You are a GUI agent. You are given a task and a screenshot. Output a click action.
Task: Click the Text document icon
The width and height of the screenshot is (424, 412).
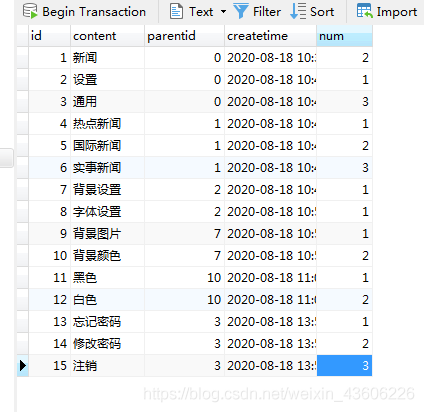176,11
